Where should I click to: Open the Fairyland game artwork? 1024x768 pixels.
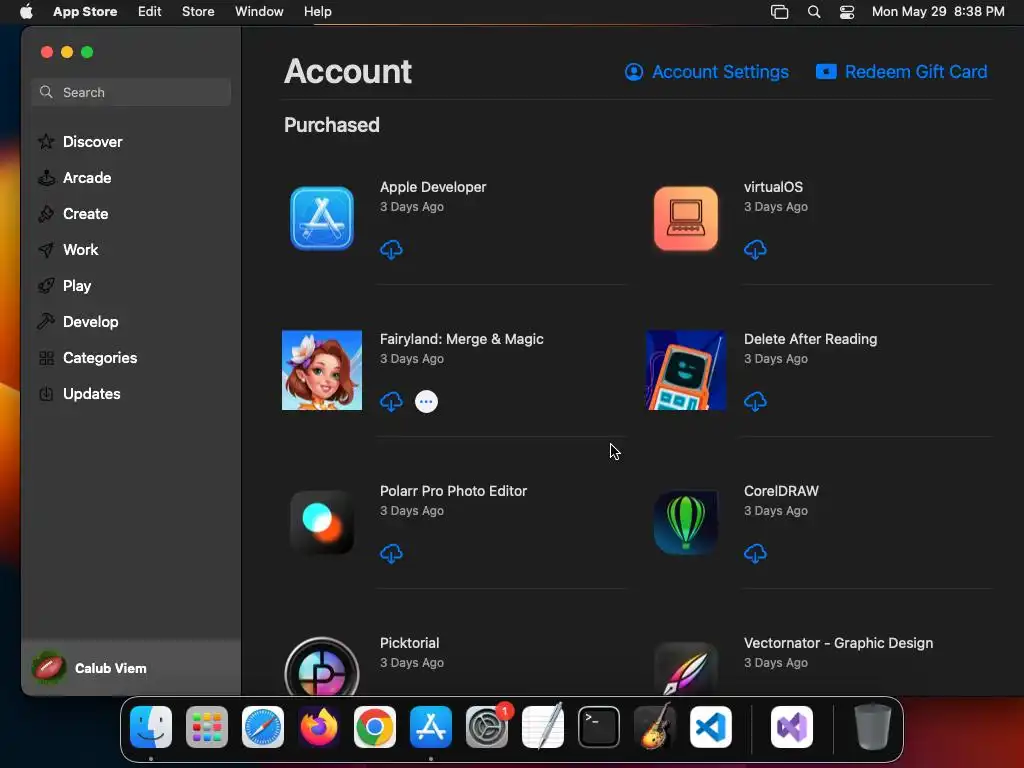[322, 370]
